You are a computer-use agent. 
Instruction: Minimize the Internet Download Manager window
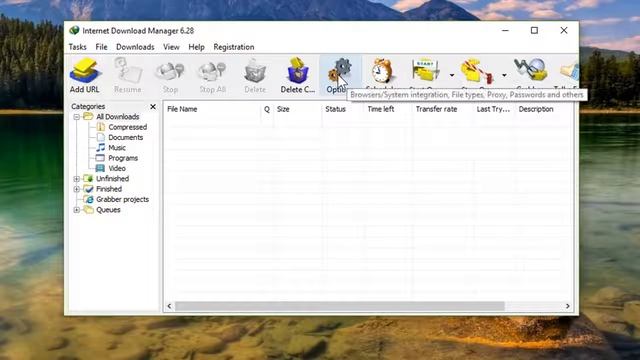pyautogui.click(x=505, y=31)
